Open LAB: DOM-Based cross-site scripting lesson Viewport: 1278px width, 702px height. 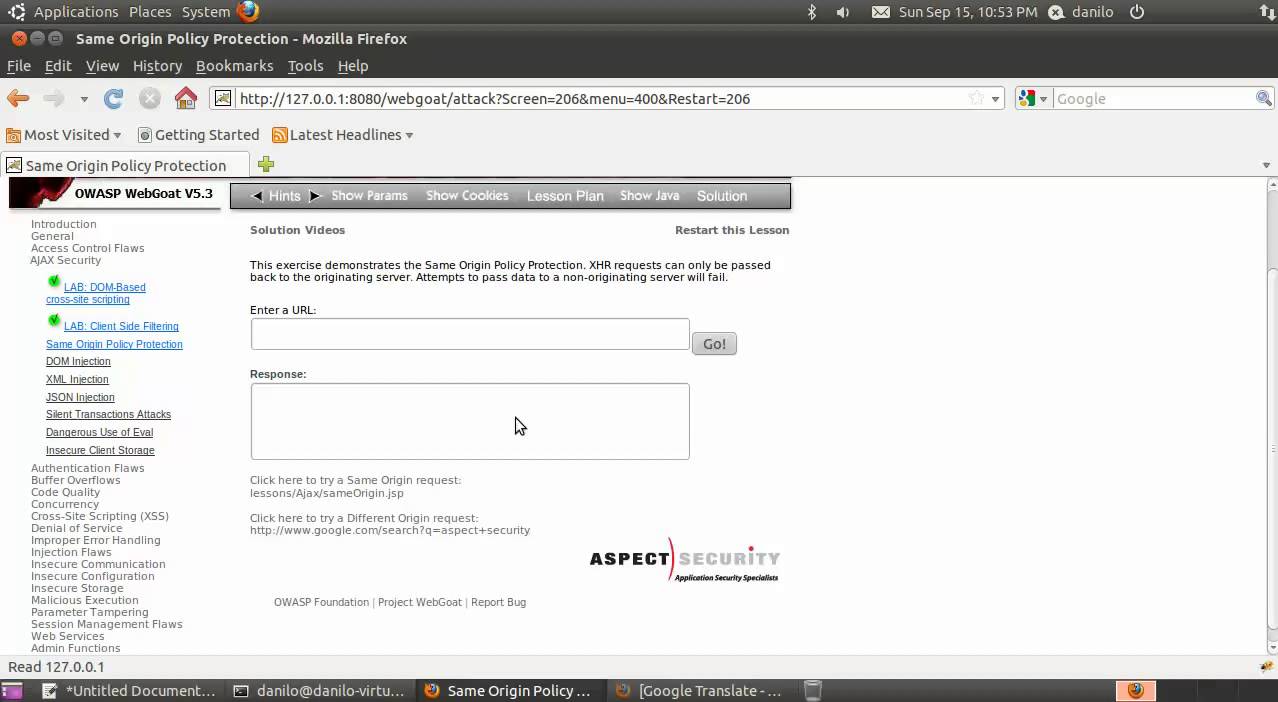point(96,293)
